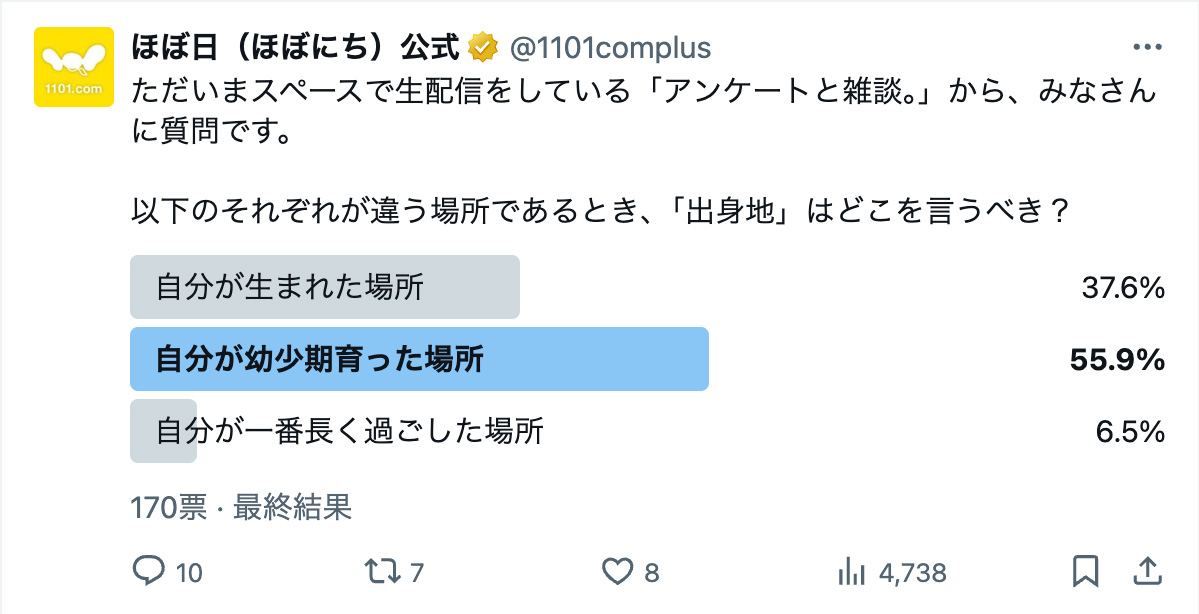The height and width of the screenshot is (614, 1199).
Task: Open the @1101complus handle link
Action: [610, 47]
